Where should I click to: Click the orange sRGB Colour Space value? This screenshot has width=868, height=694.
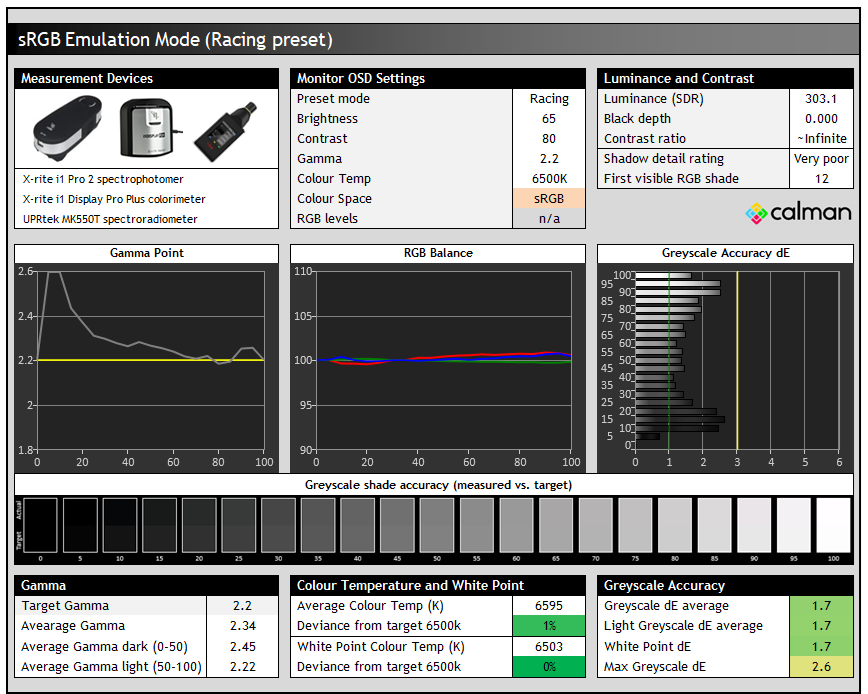(x=548, y=198)
